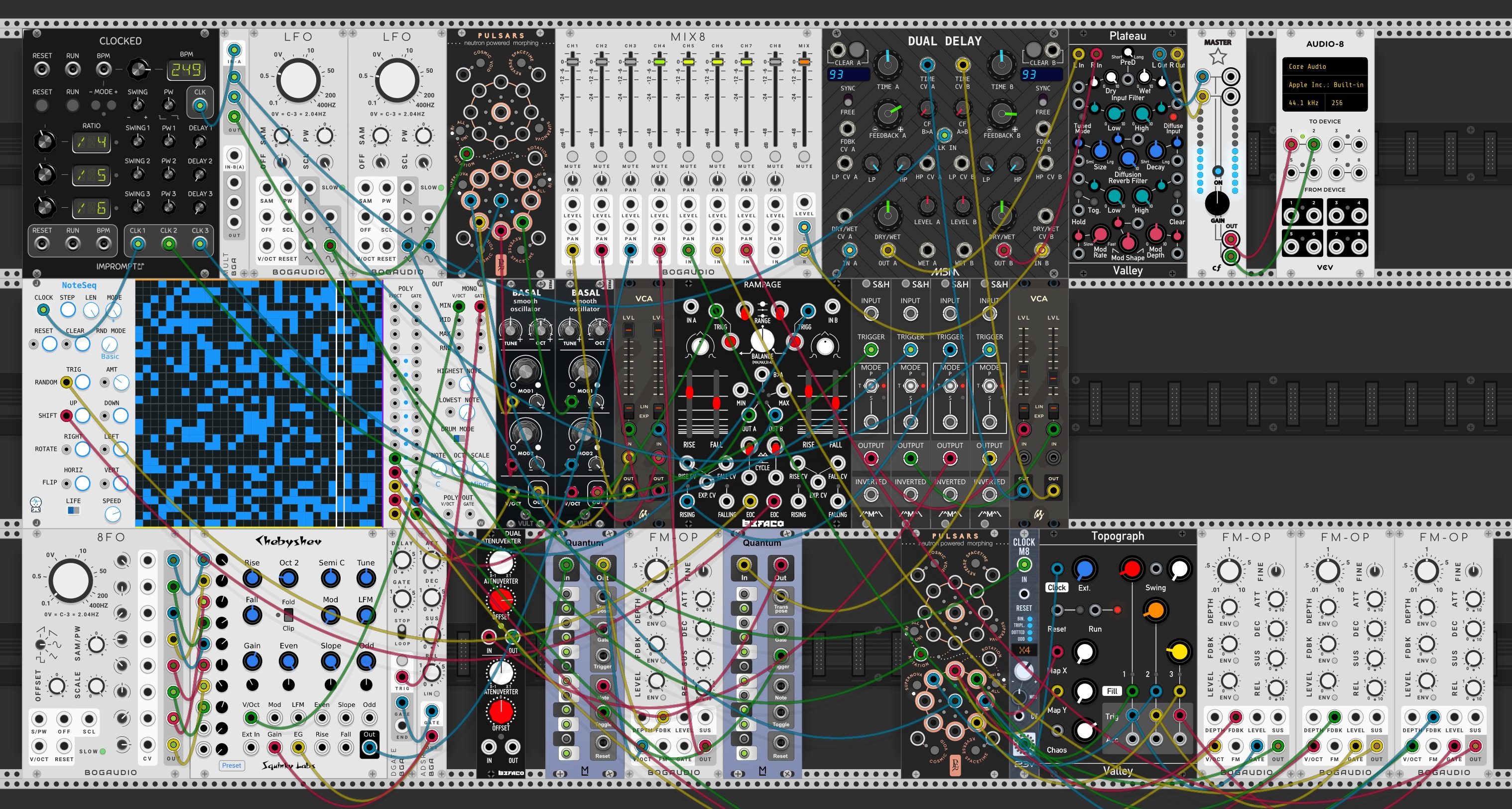Open AUDIO-8 sample rate 44.1 kHz menu

tap(1304, 103)
